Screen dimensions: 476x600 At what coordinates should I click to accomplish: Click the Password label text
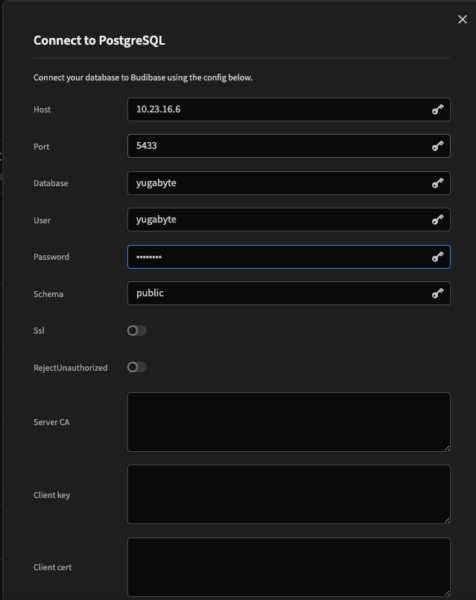click(x=51, y=257)
